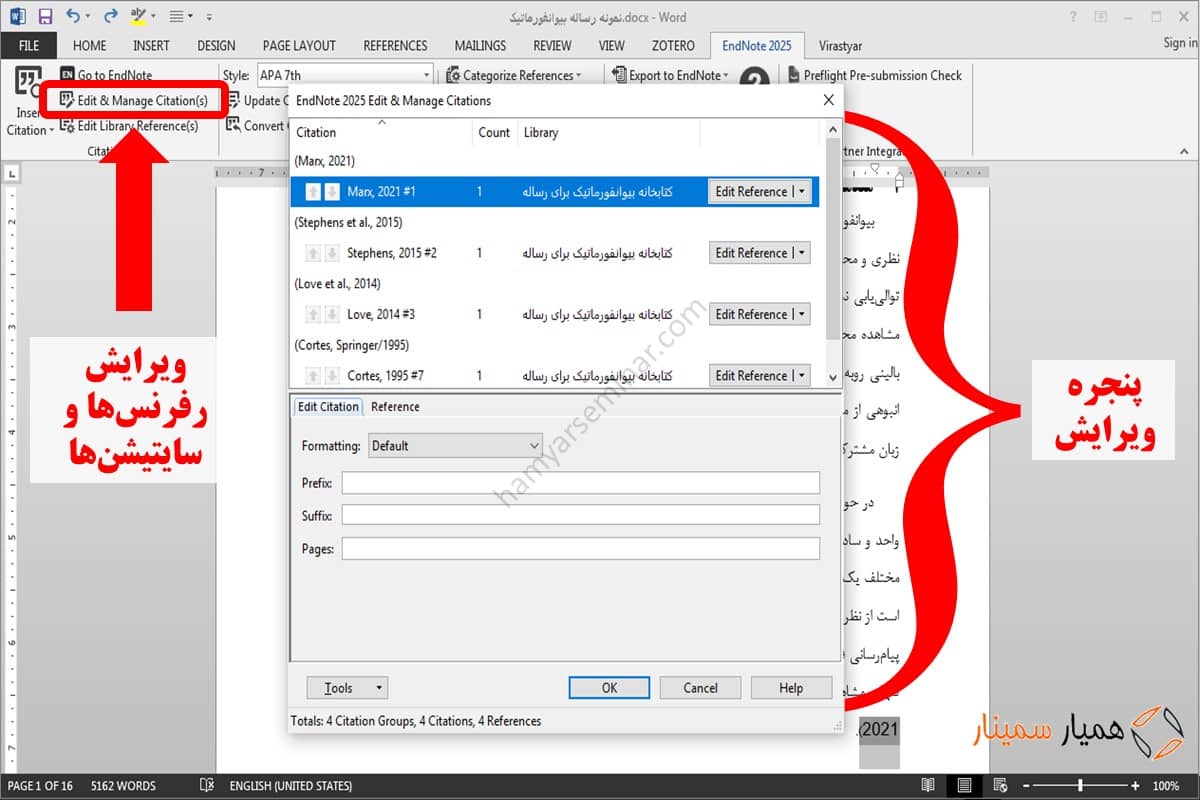Click the Cancel button in dialog
1200x800 pixels.
tap(700, 688)
